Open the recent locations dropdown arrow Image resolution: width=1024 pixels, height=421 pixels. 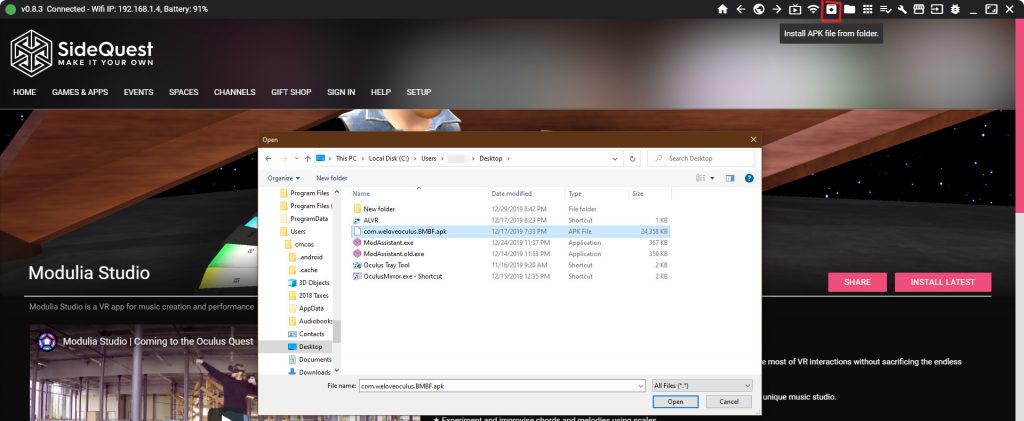[296, 159]
